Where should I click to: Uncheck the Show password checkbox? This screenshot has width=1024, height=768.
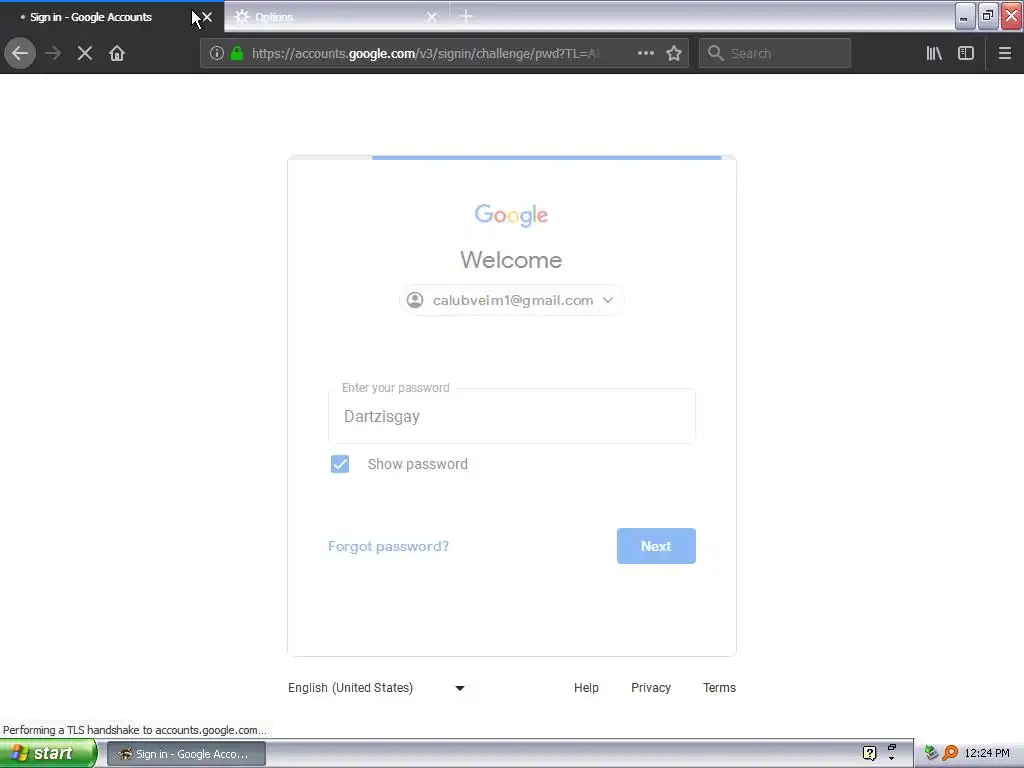340,464
